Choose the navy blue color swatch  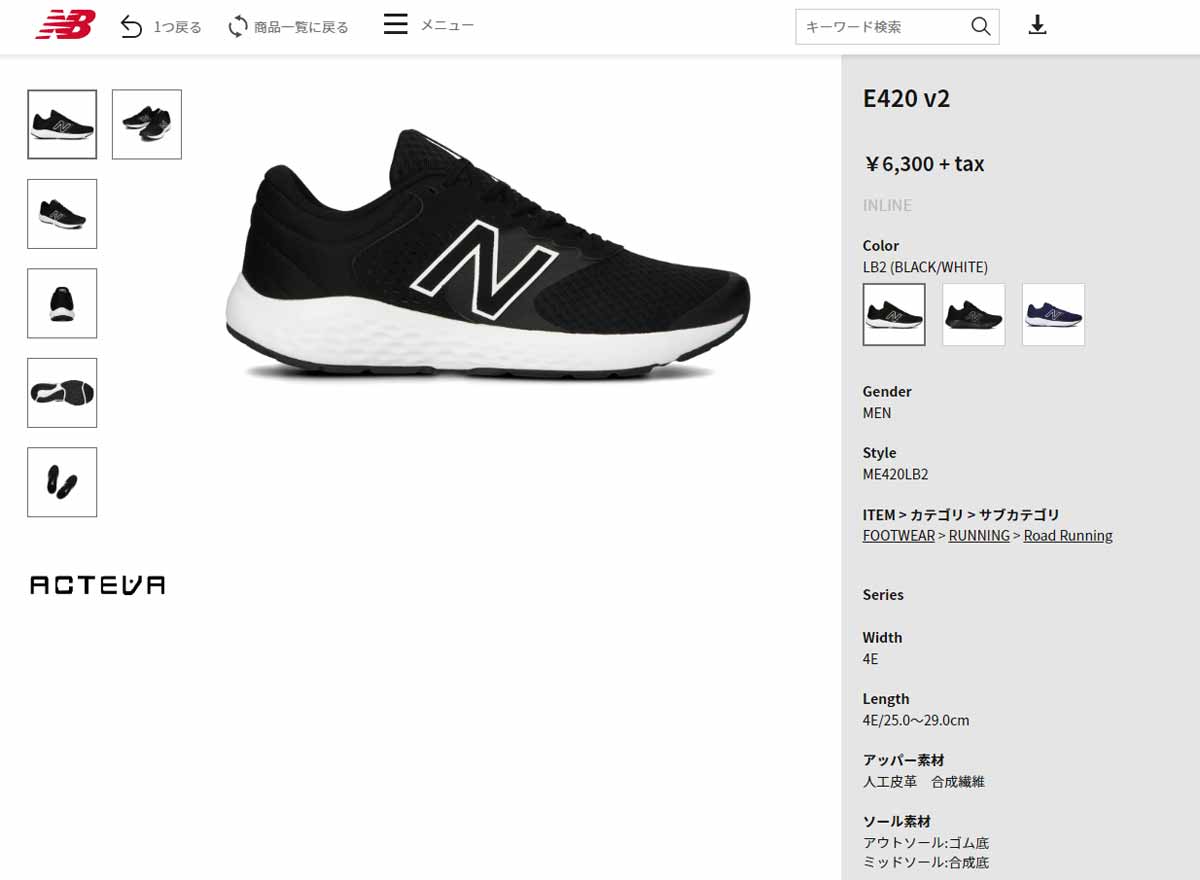[x=1053, y=315]
